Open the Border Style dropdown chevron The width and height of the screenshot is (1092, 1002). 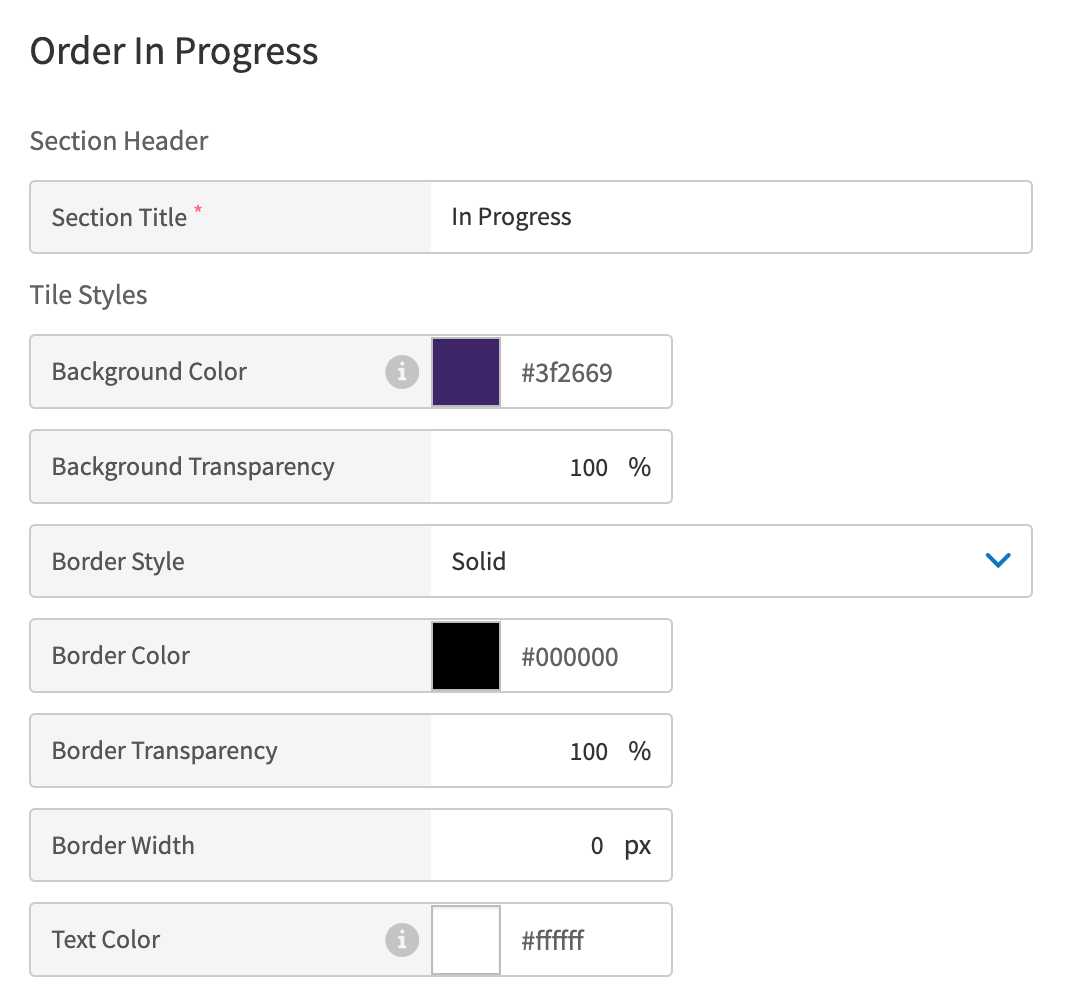[997, 561]
